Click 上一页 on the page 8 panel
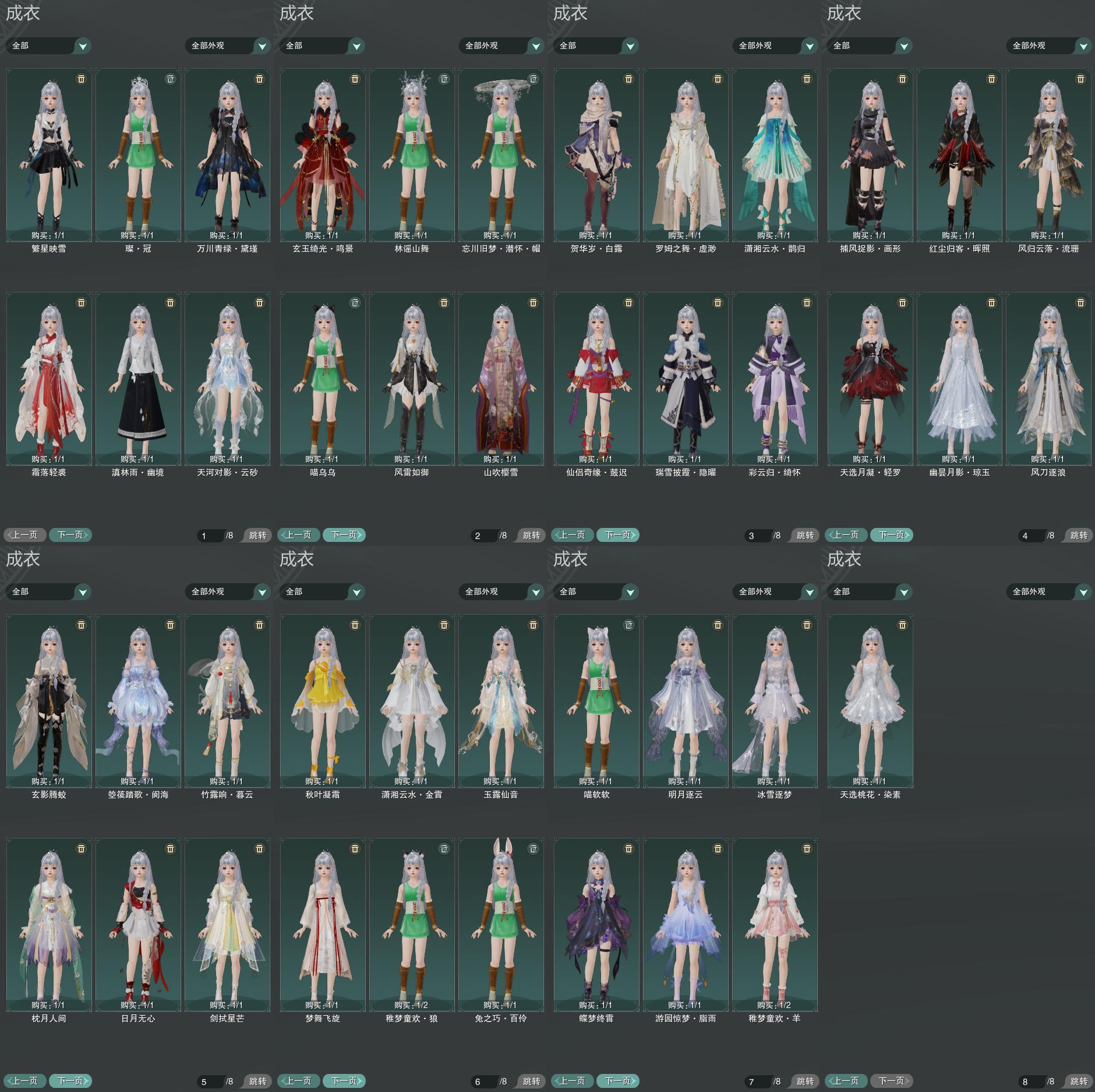Screen dimensions: 1095x1092 pyautogui.click(x=846, y=1081)
